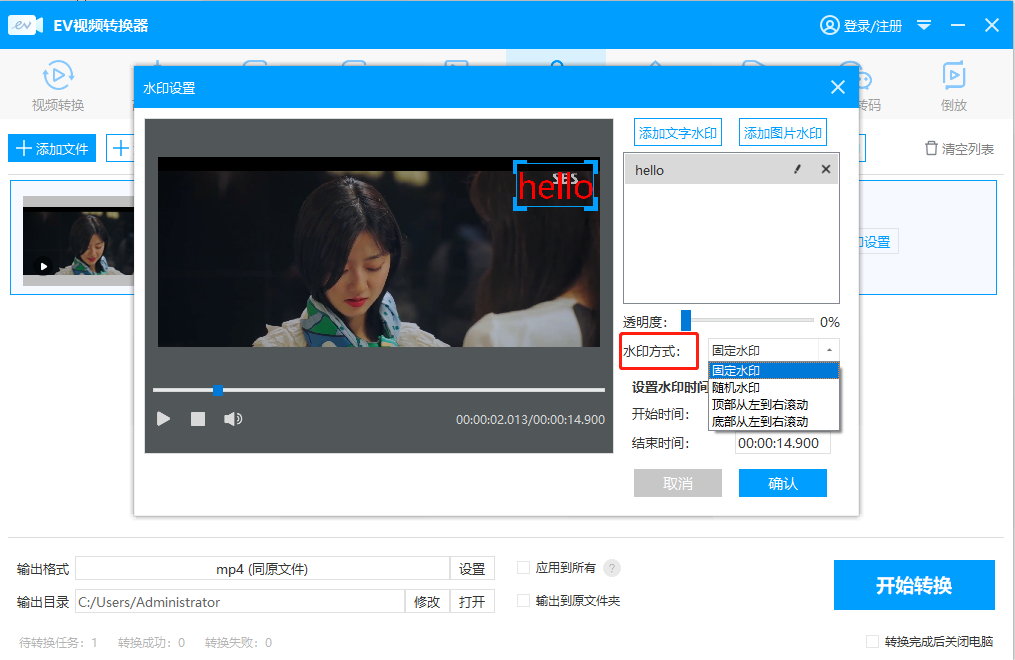The width and height of the screenshot is (1015, 660).
Task: Choose 顶部从左到右滚动 option
Action: (759, 405)
